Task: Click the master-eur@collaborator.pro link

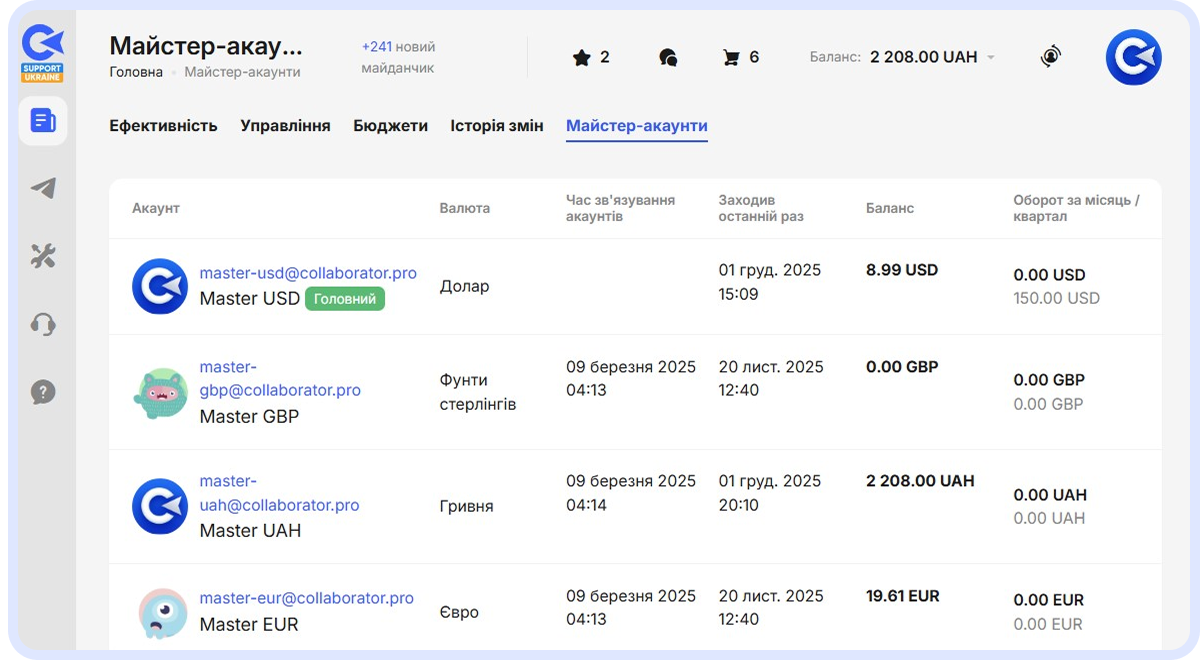Action: tap(306, 598)
